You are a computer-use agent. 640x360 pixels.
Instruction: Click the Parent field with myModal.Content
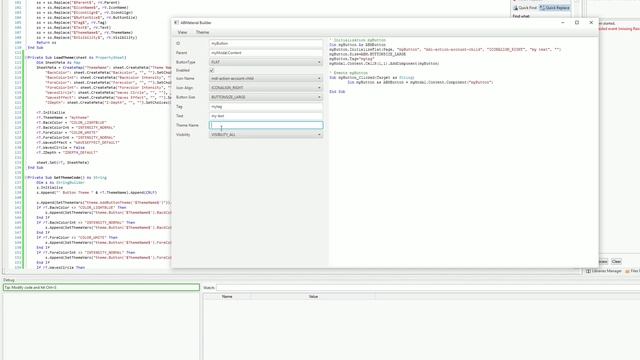266,53
